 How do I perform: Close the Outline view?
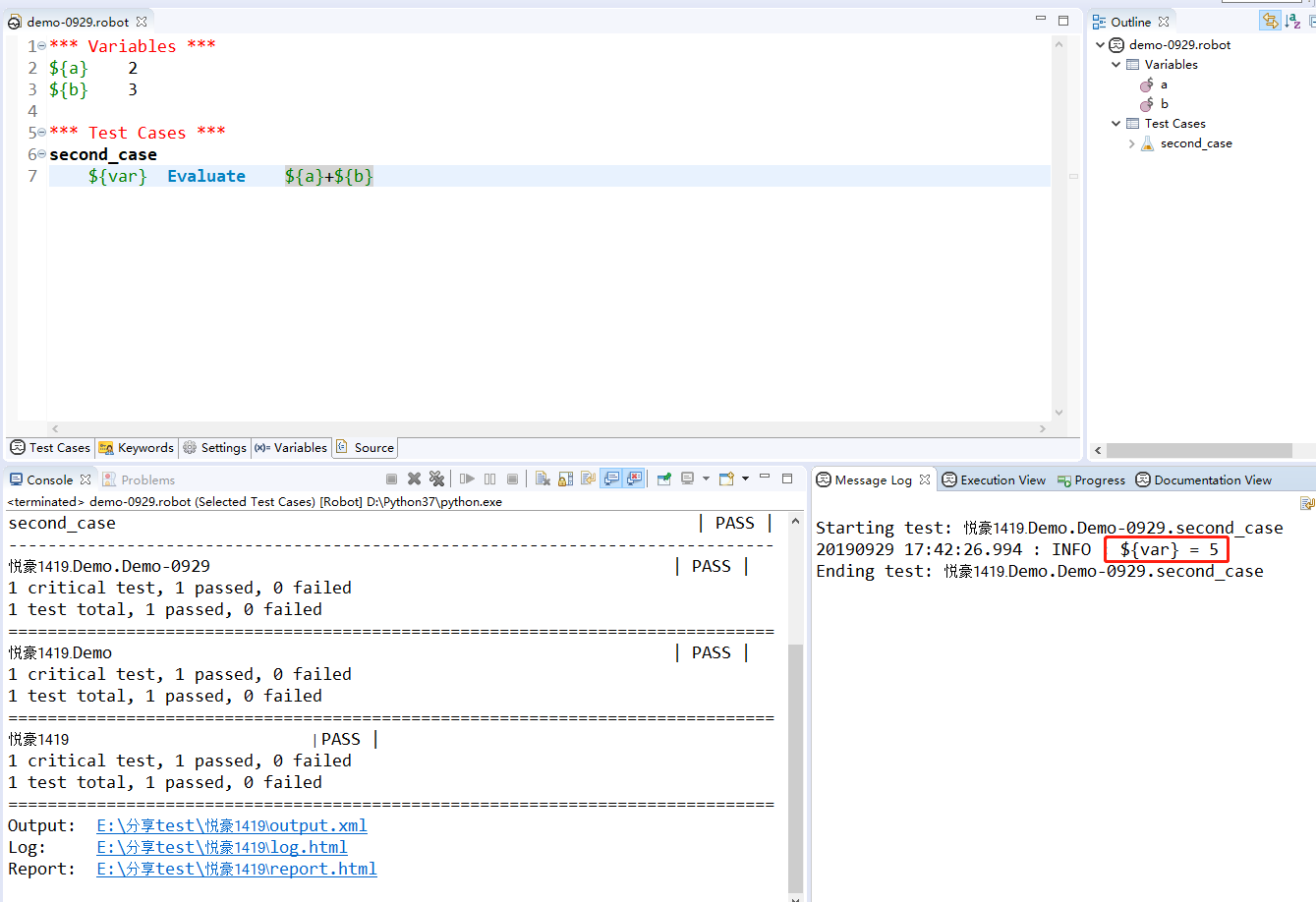(x=1164, y=22)
